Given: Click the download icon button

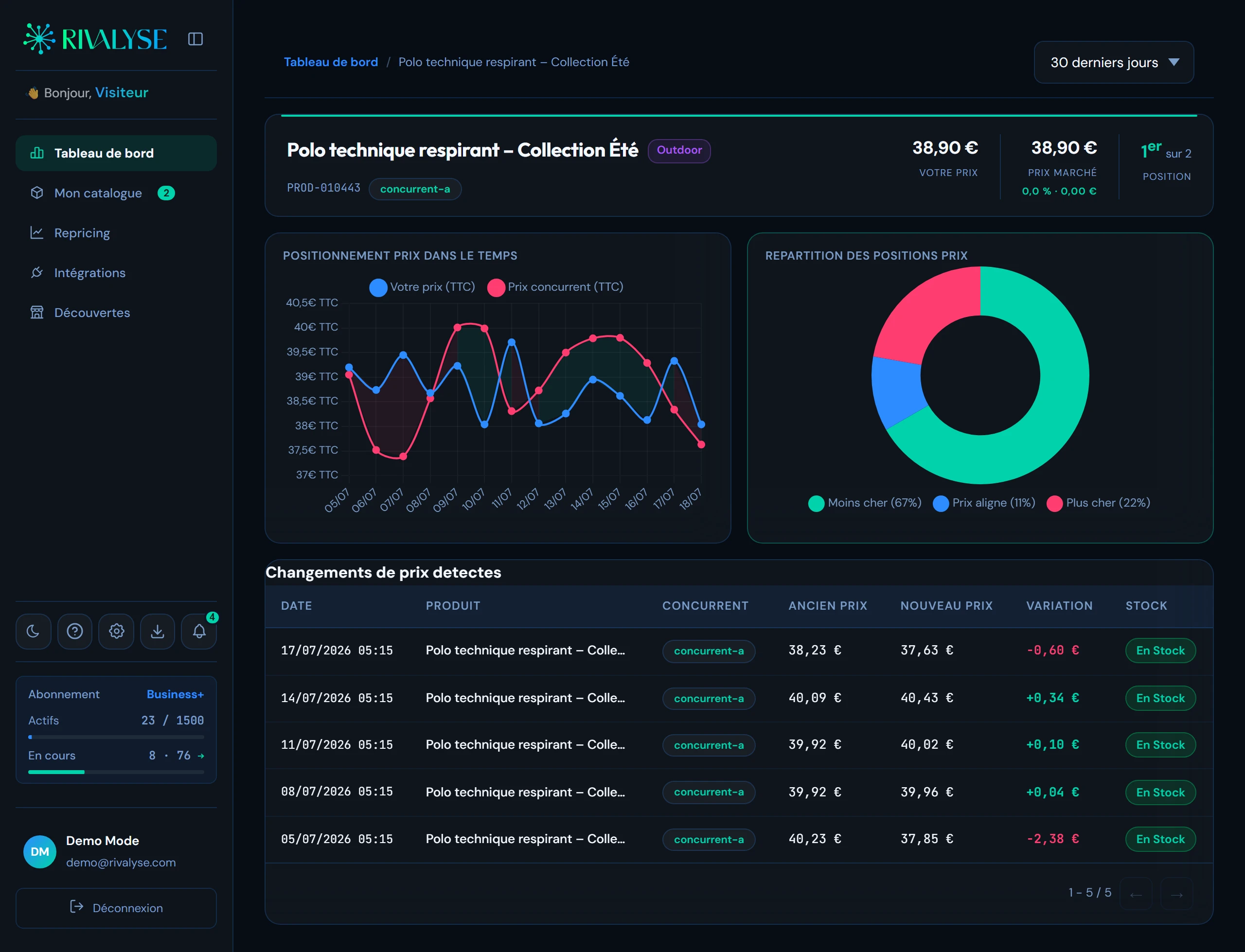Looking at the screenshot, I should [158, 631].
